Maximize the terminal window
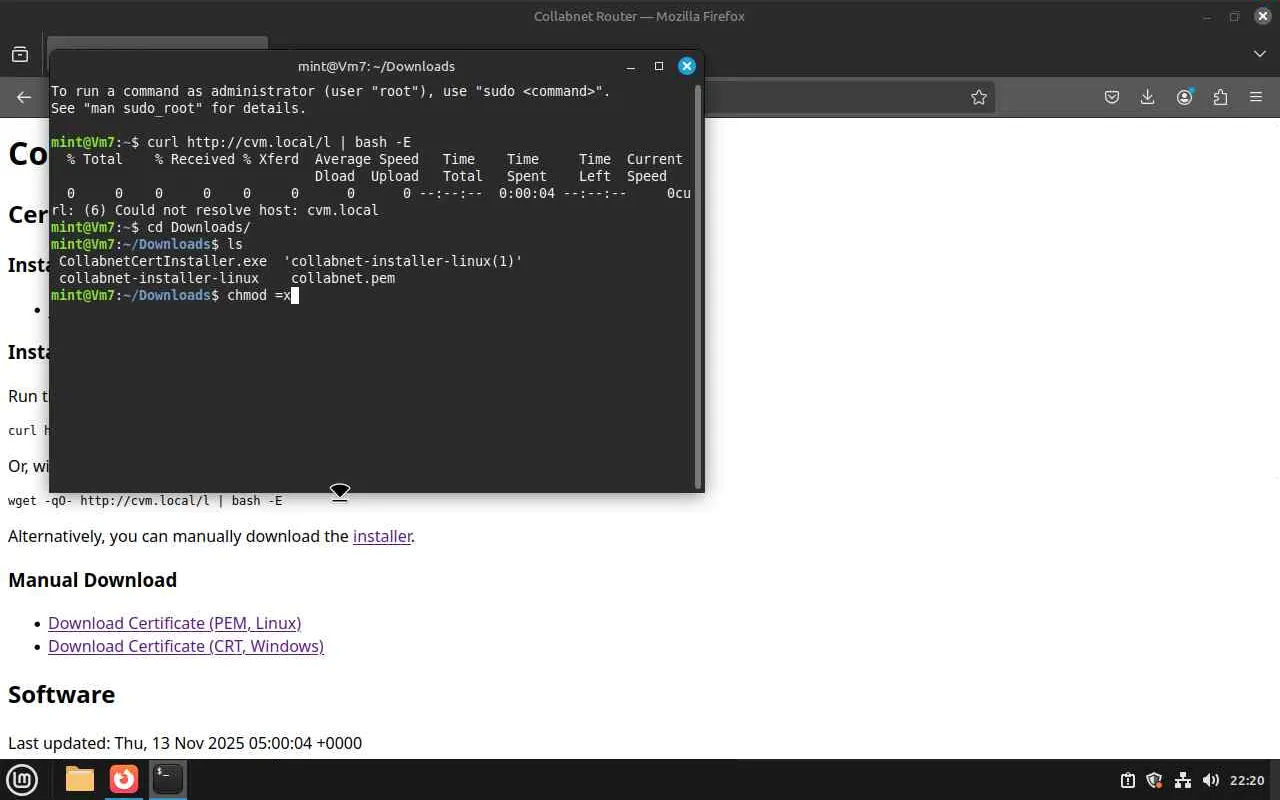 click(659, 66)
